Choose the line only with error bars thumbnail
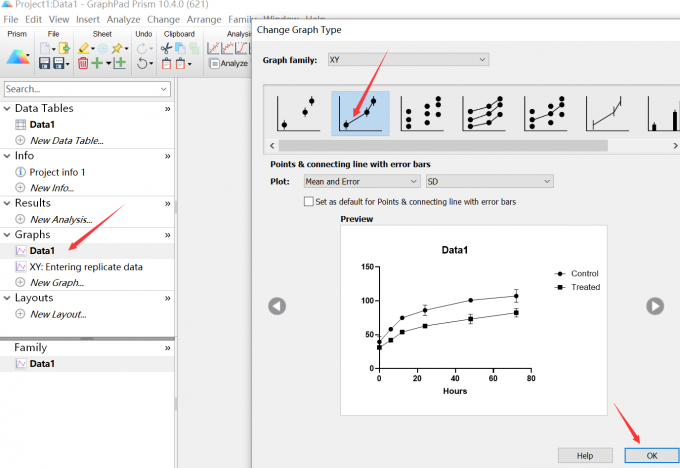The width and height of the screenshot is (680, 468). pyautogui.click(x=607, y=114)
